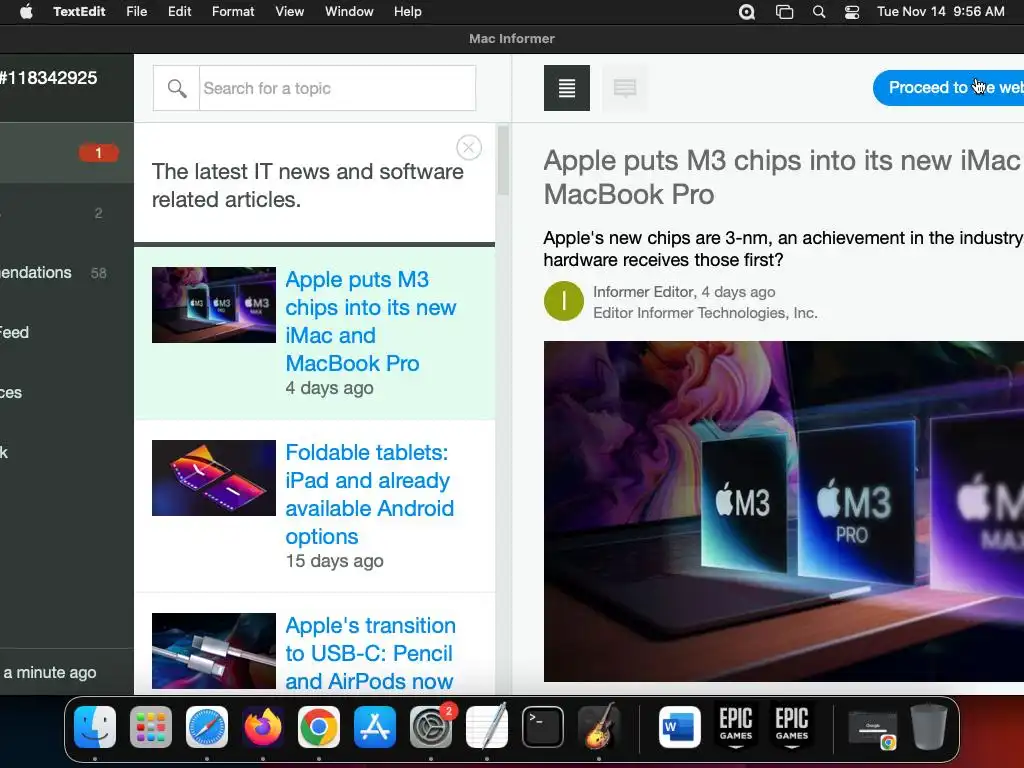
Task: Click the date and time in menu bar
Action: coord(940,12)
